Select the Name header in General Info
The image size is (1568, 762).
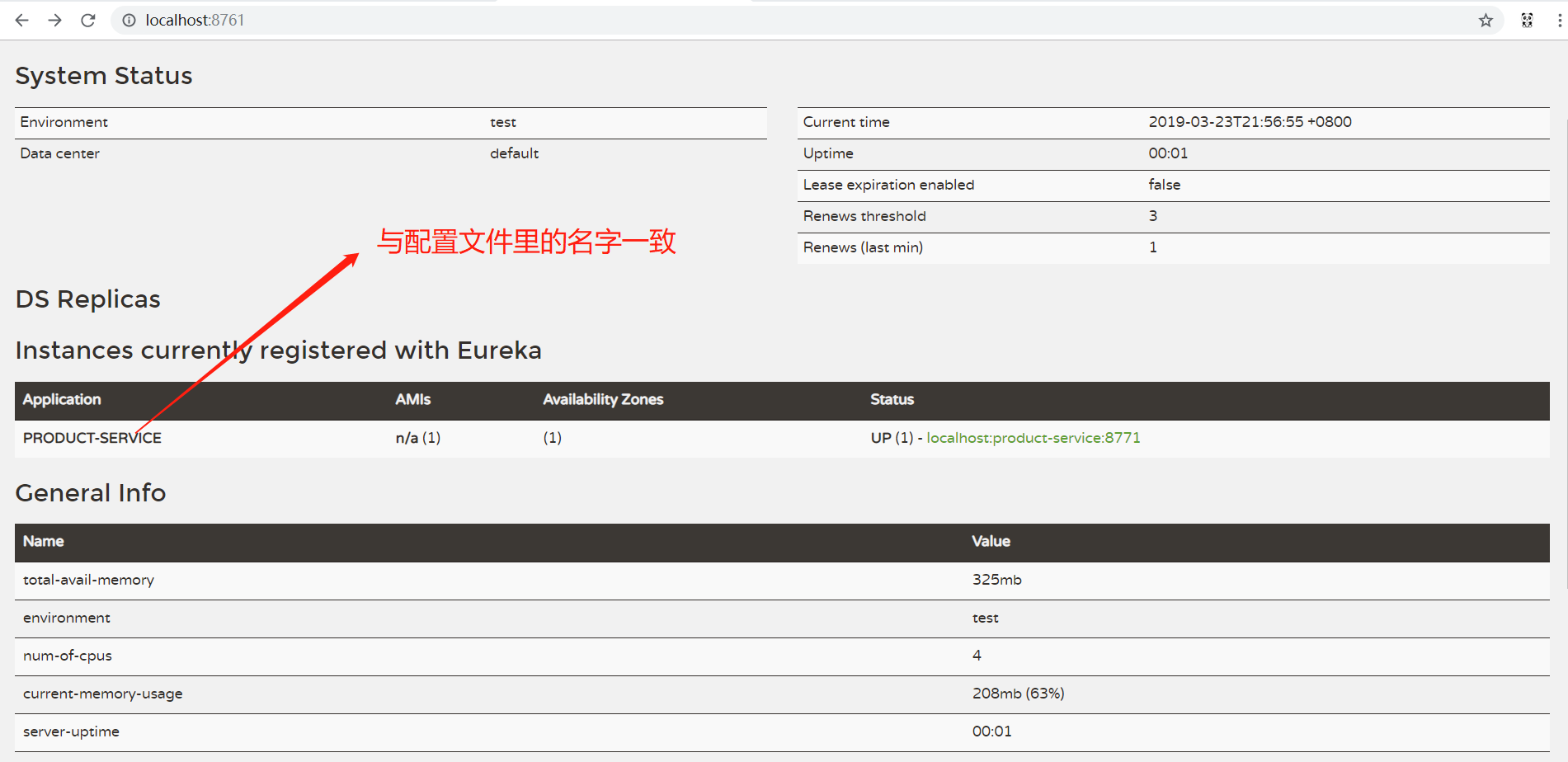tap(44, 542)
